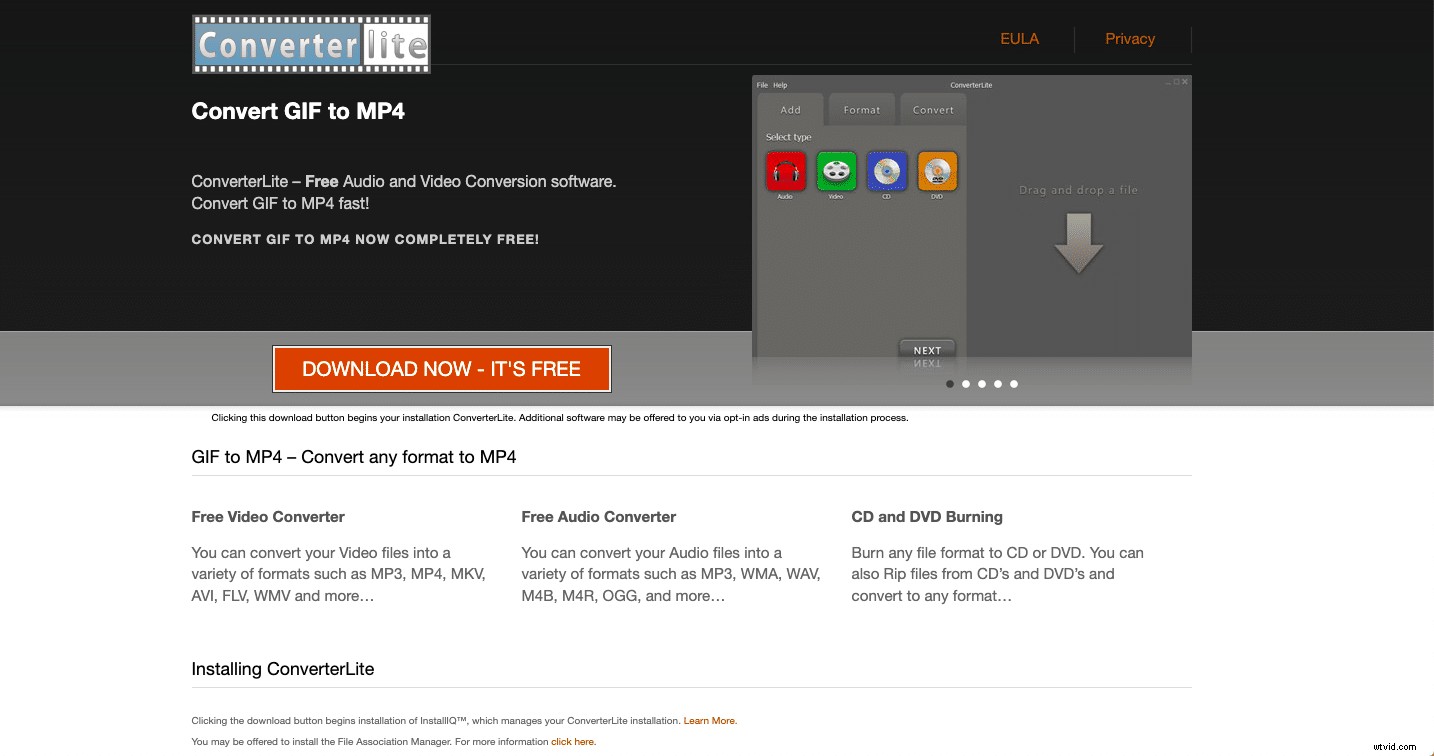This screenshot has height=756, width=1434.
Task: Select the DVD type icon
Action: pyautogui.click(x=938, y=171)
